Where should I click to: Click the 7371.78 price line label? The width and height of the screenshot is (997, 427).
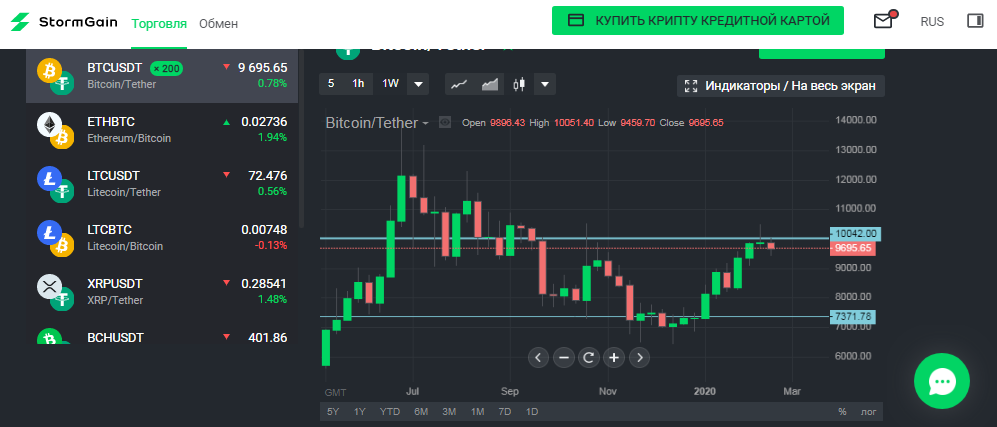coord(853,316)
